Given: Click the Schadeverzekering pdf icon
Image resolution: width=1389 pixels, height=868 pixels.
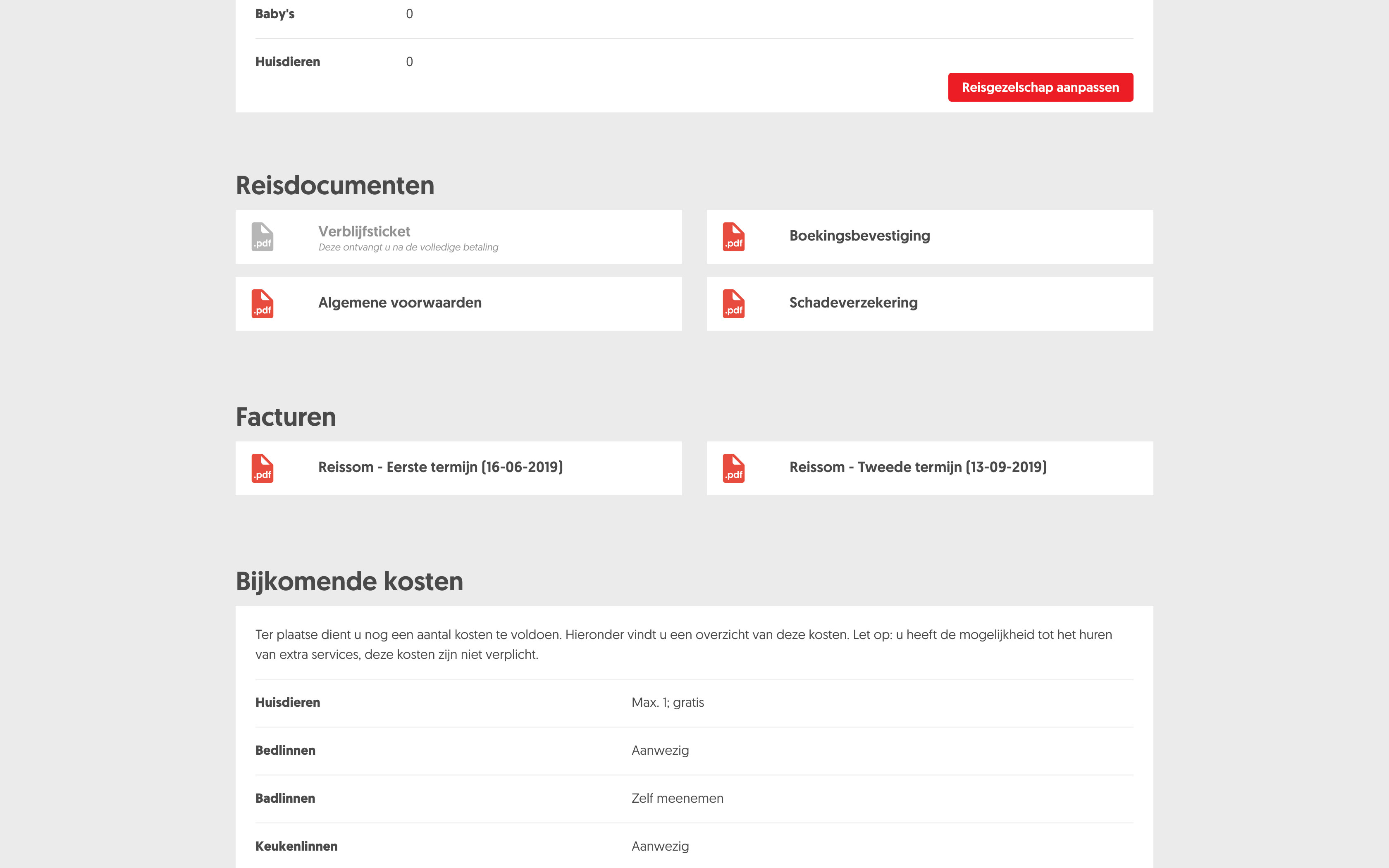Looking at the screenshot, I should click(x=733, y=304).
